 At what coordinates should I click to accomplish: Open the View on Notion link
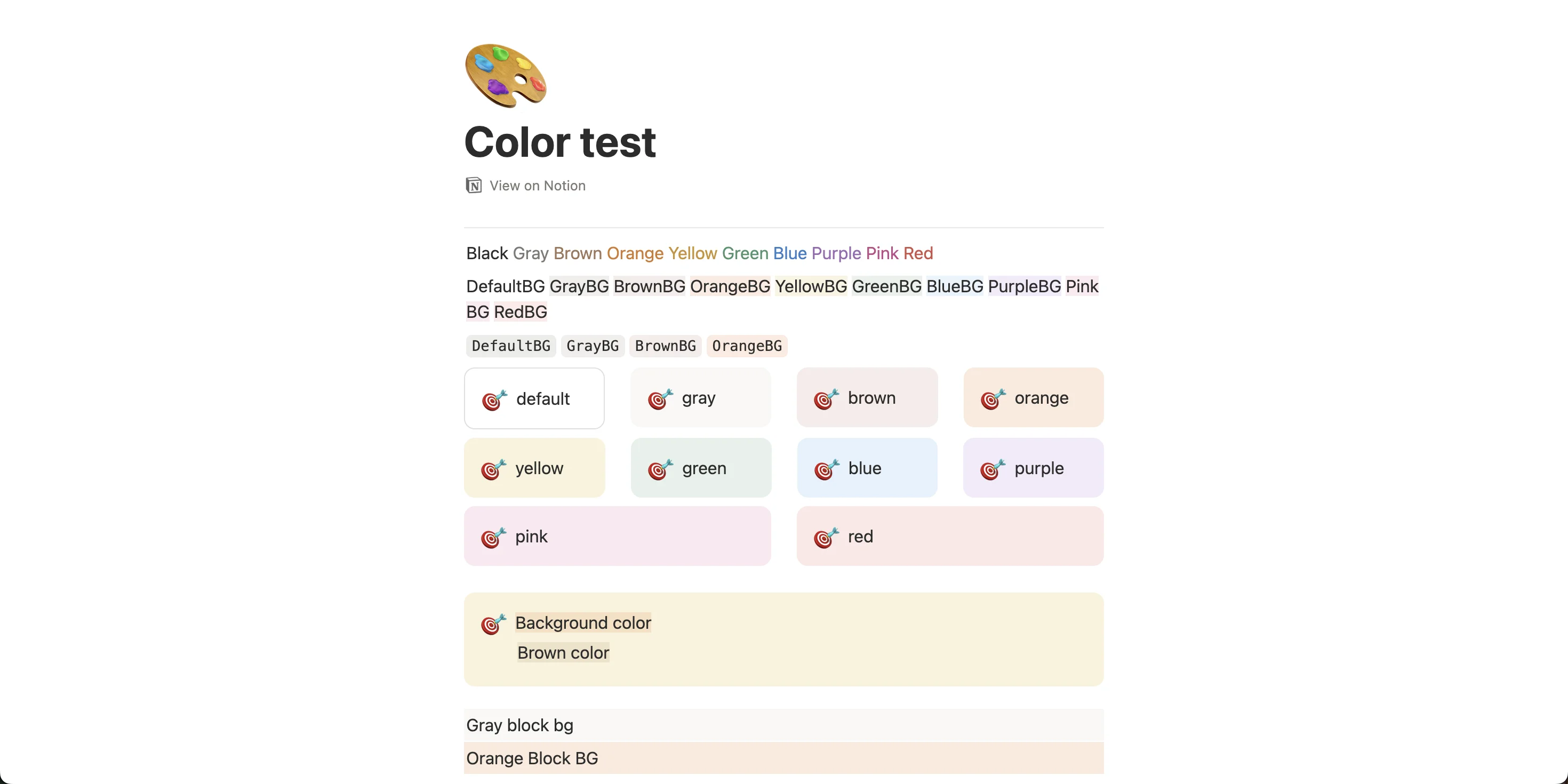point(537,185)
